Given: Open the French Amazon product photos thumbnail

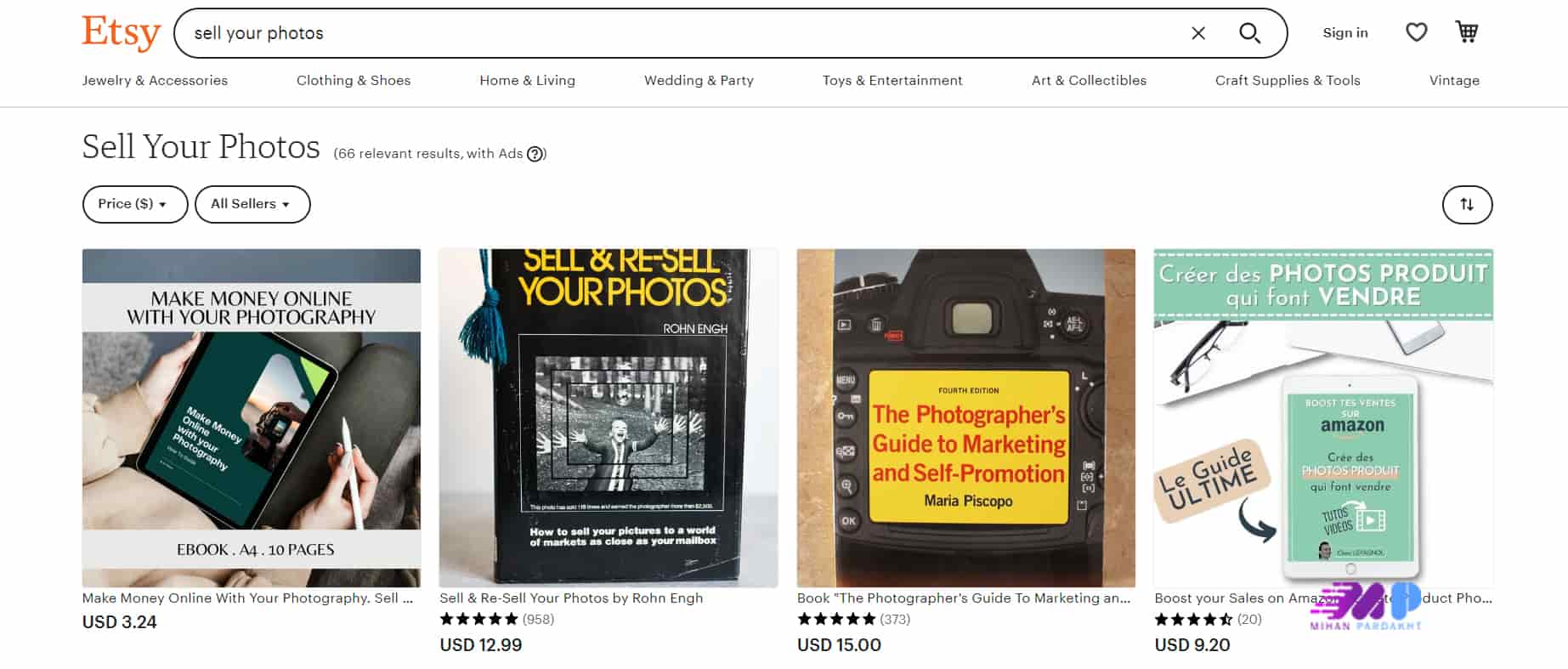Looking at the screenshot, I should pyautogui.click(x=1323, y=417).
